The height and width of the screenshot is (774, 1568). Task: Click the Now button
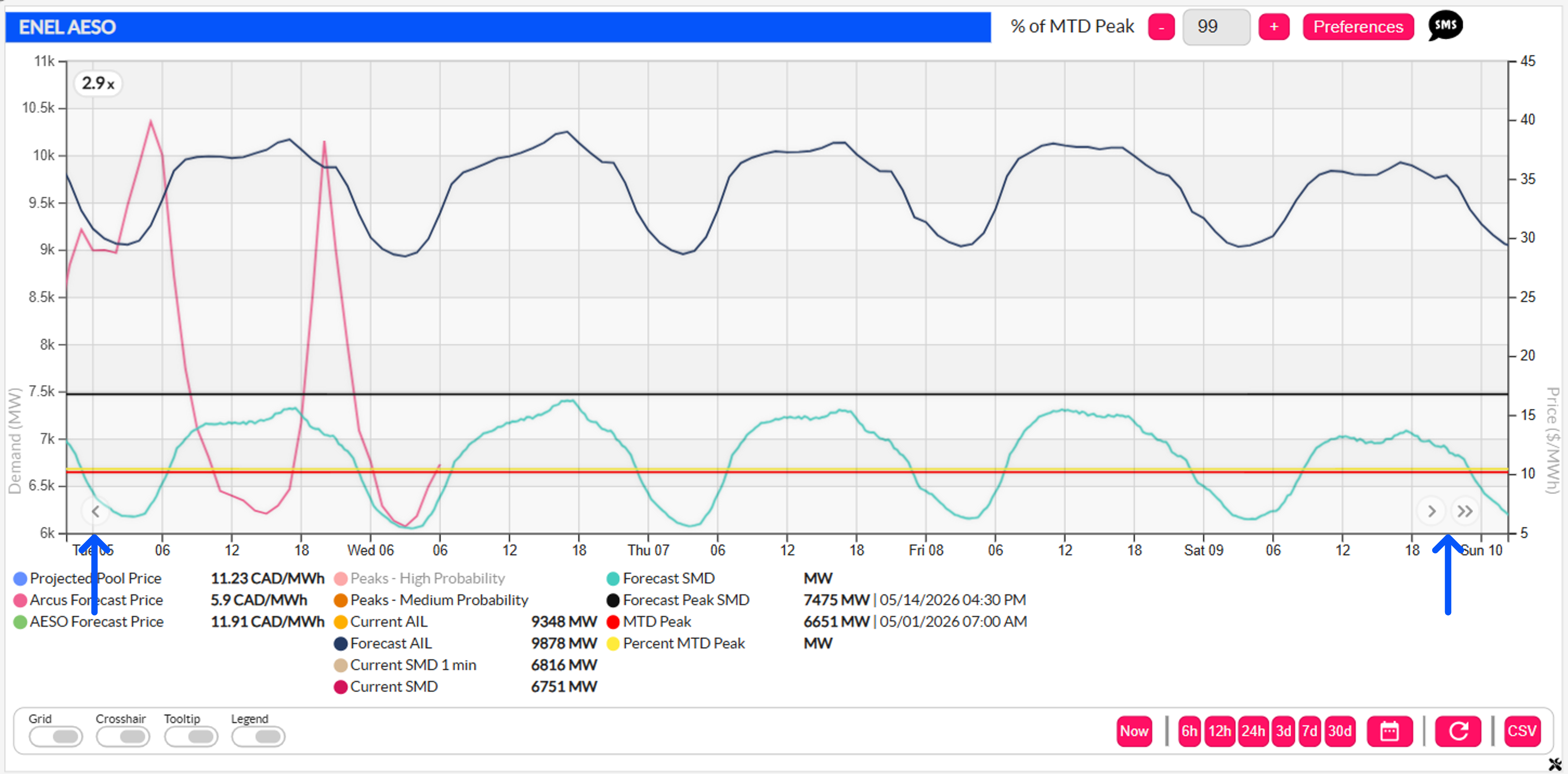pyautogui.click(x=1134, y=731)
